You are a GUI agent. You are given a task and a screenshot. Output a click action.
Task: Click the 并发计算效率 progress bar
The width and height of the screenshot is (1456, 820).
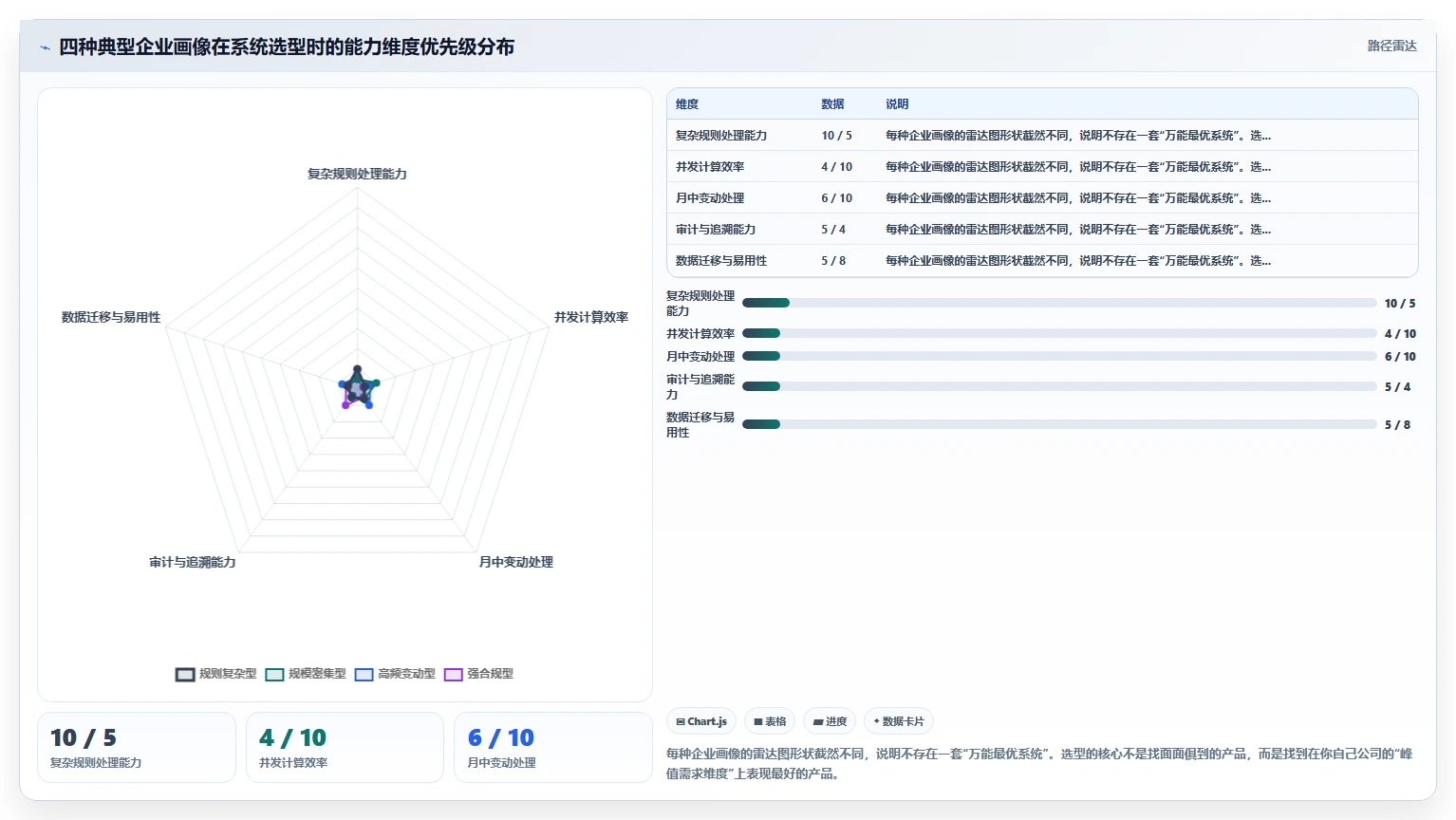point(1059,333)
